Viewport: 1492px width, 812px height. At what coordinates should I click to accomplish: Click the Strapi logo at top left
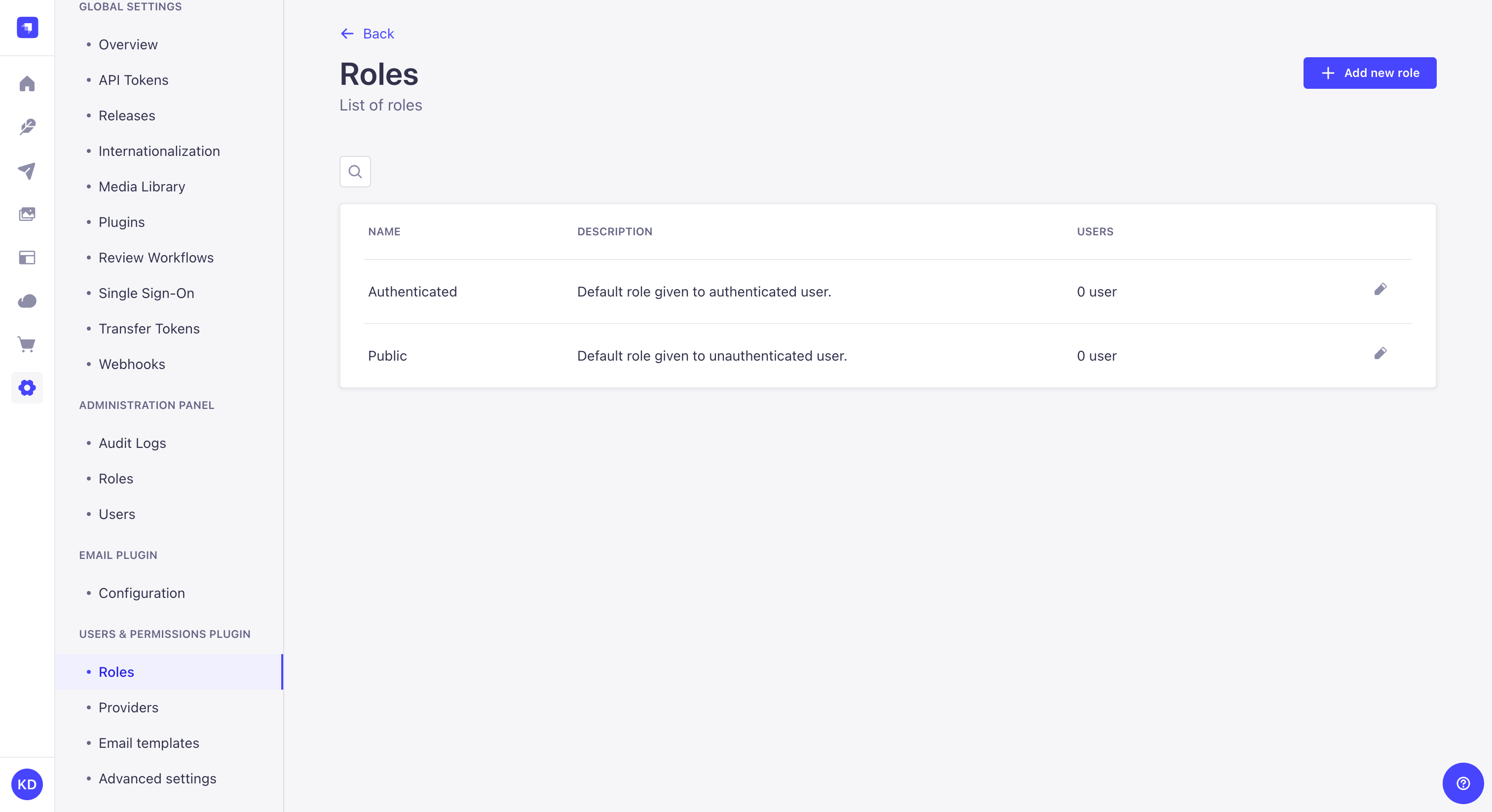point(27,27)
